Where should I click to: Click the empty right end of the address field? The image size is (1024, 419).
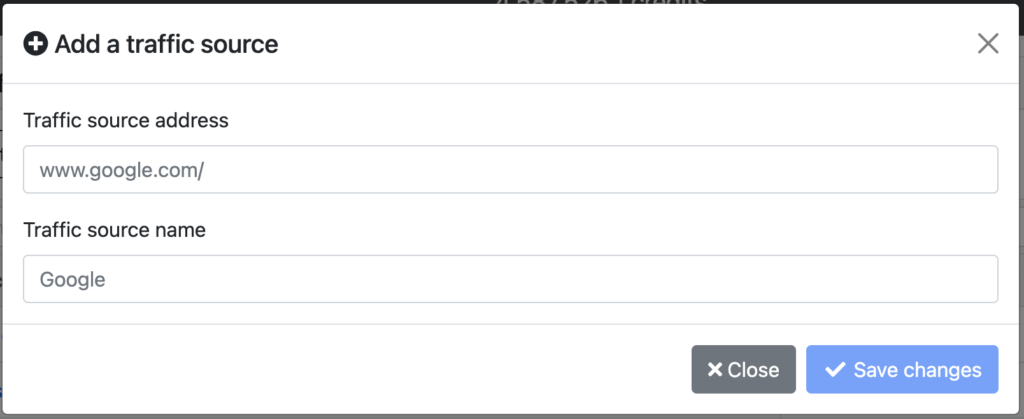point(914,169)
